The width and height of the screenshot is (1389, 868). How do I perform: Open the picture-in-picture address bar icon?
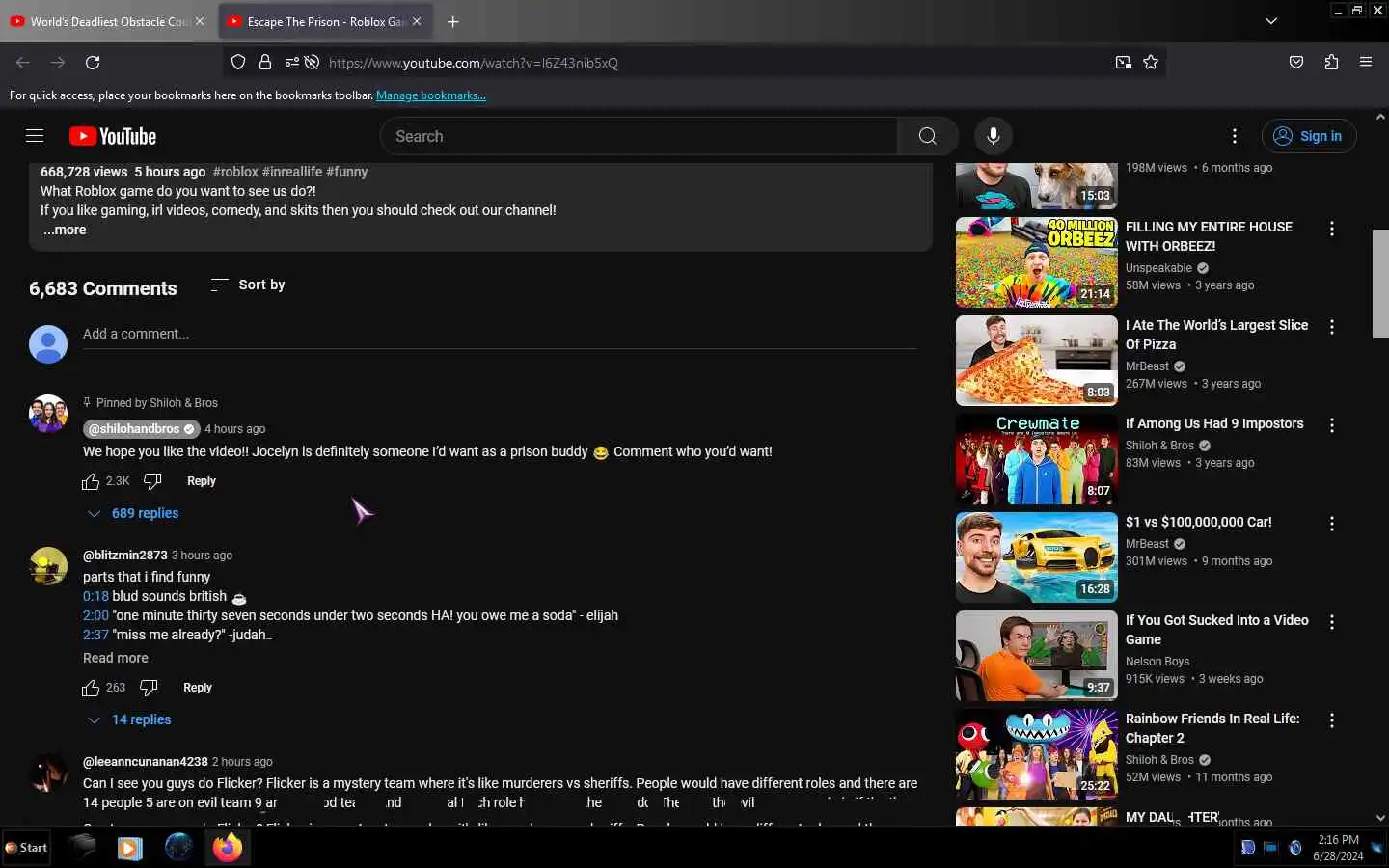(x=1123, y=63)
